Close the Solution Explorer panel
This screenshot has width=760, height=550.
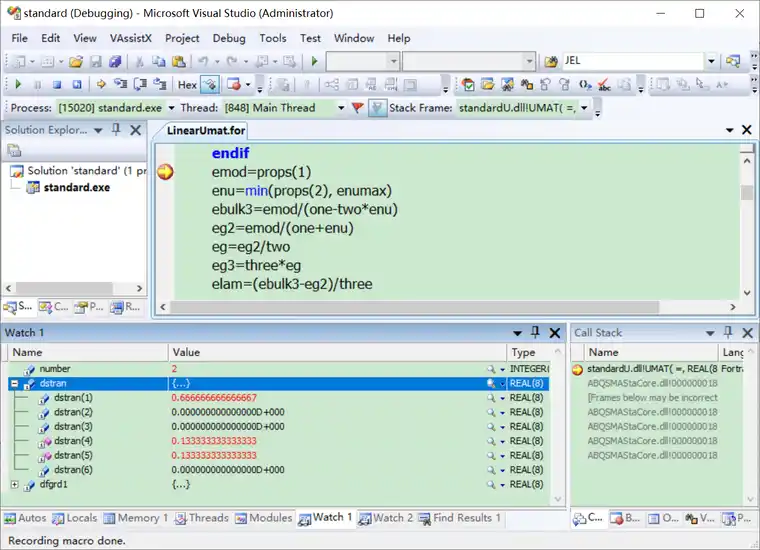(x=136, y=130)
